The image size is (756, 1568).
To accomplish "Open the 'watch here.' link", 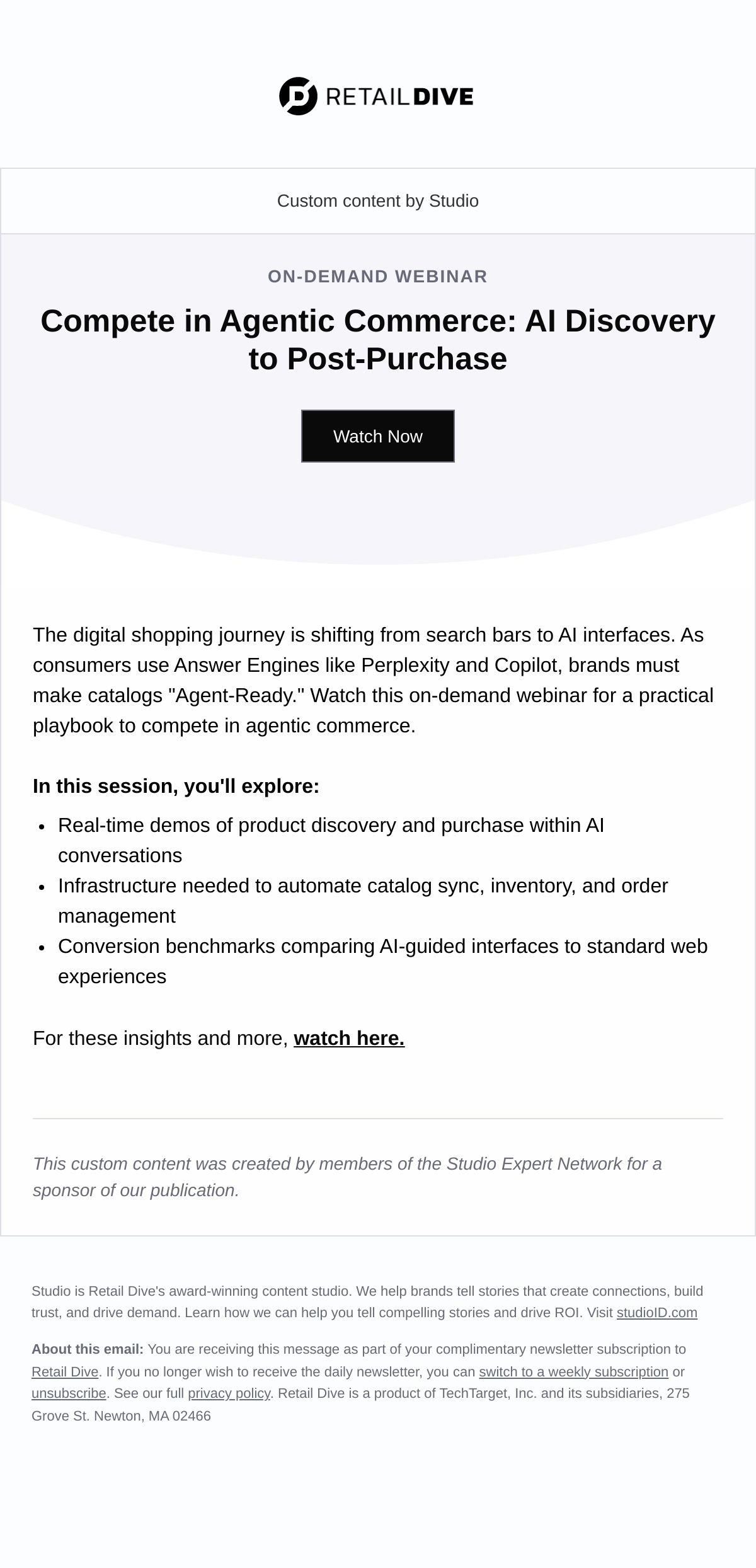I will 349,1038.
